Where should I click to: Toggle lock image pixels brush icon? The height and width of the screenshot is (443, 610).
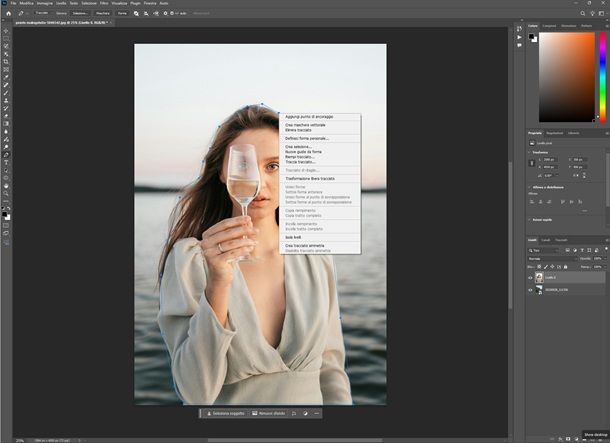click(x=545, y=267)
